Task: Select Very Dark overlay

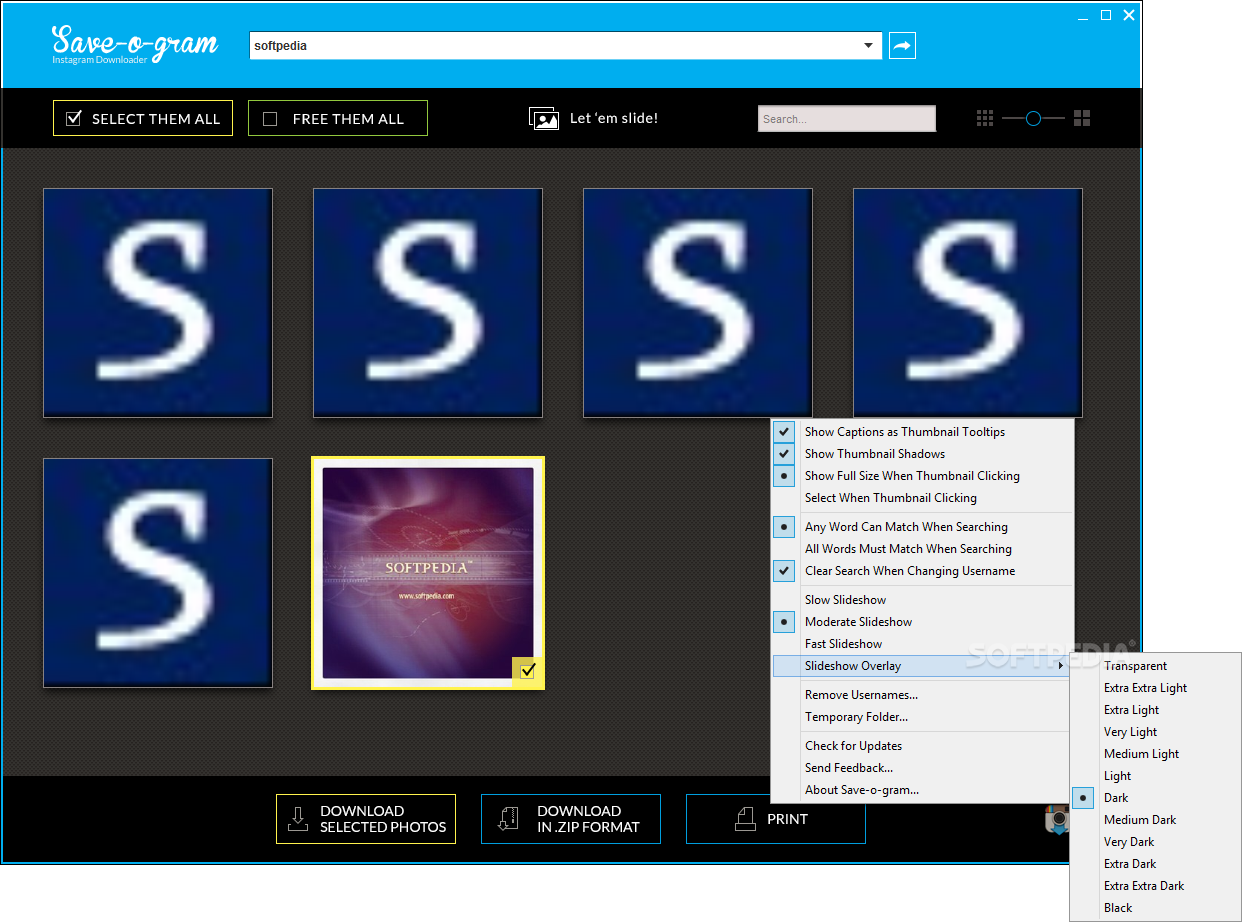Action: pyautogui.click(x=1155, y=842)
